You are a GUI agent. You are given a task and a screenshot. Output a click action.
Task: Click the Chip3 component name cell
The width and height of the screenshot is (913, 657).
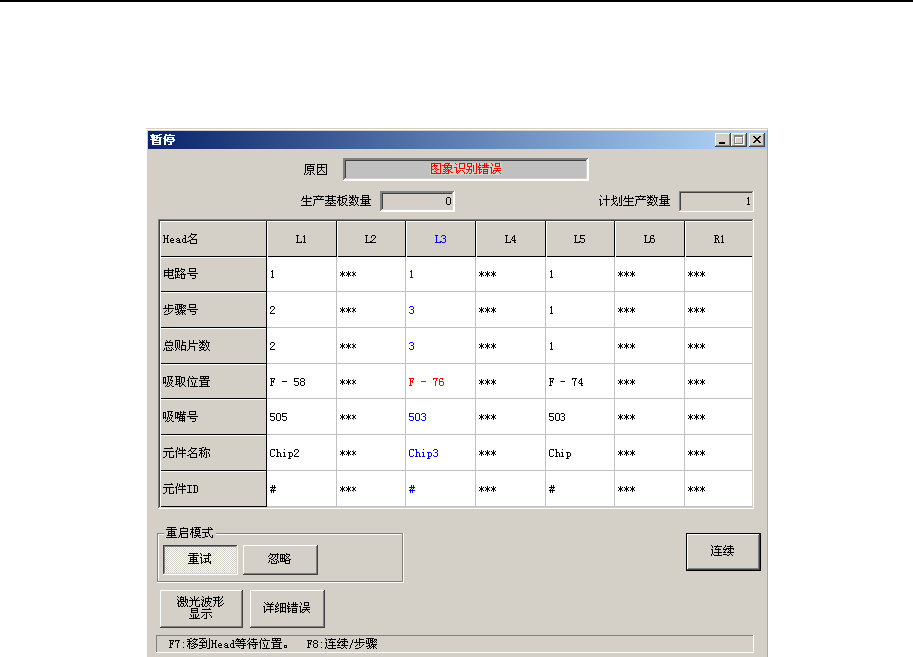(x=441, y=453)
